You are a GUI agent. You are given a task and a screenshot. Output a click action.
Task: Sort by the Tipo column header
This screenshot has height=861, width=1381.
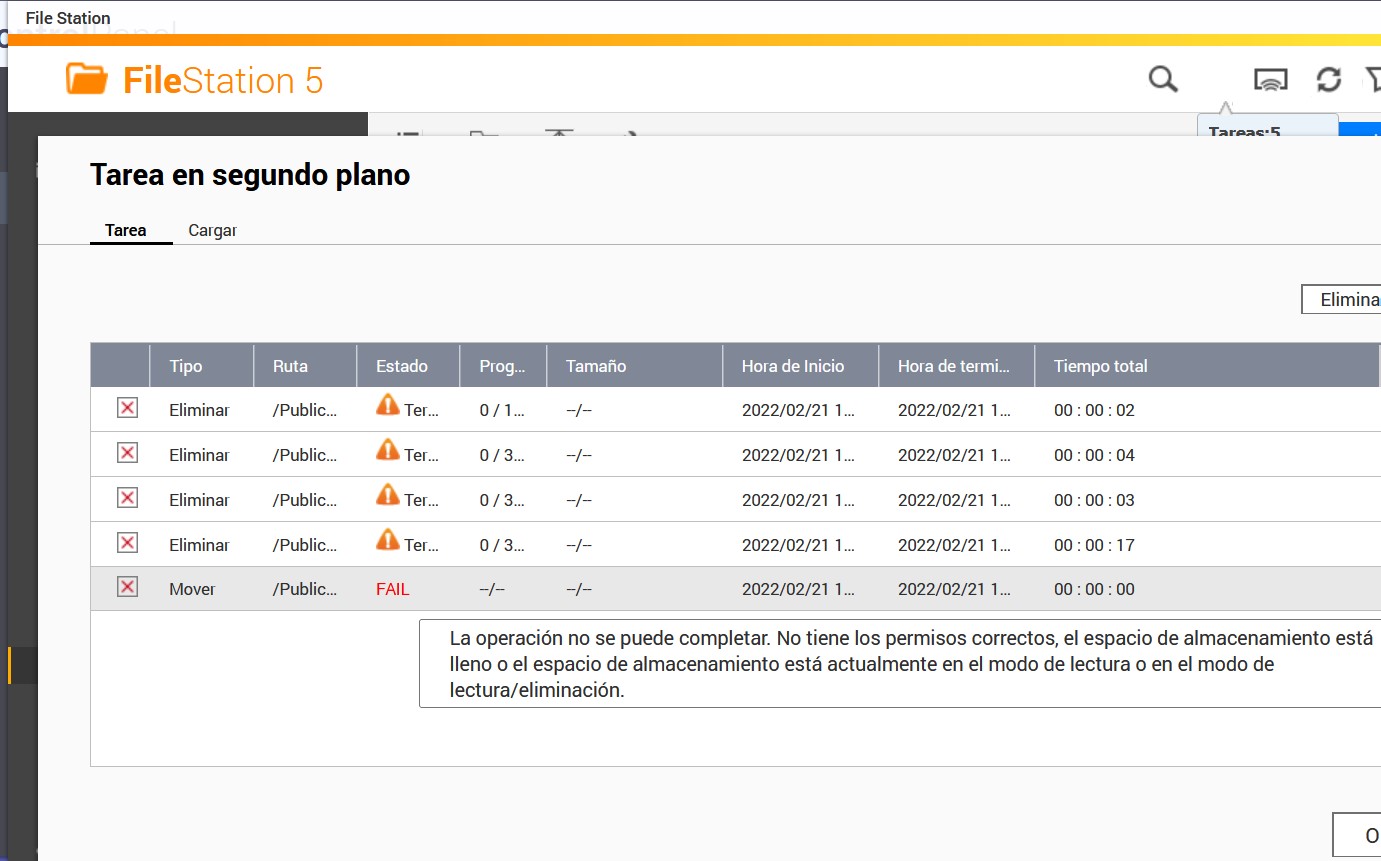coord(186,366)
